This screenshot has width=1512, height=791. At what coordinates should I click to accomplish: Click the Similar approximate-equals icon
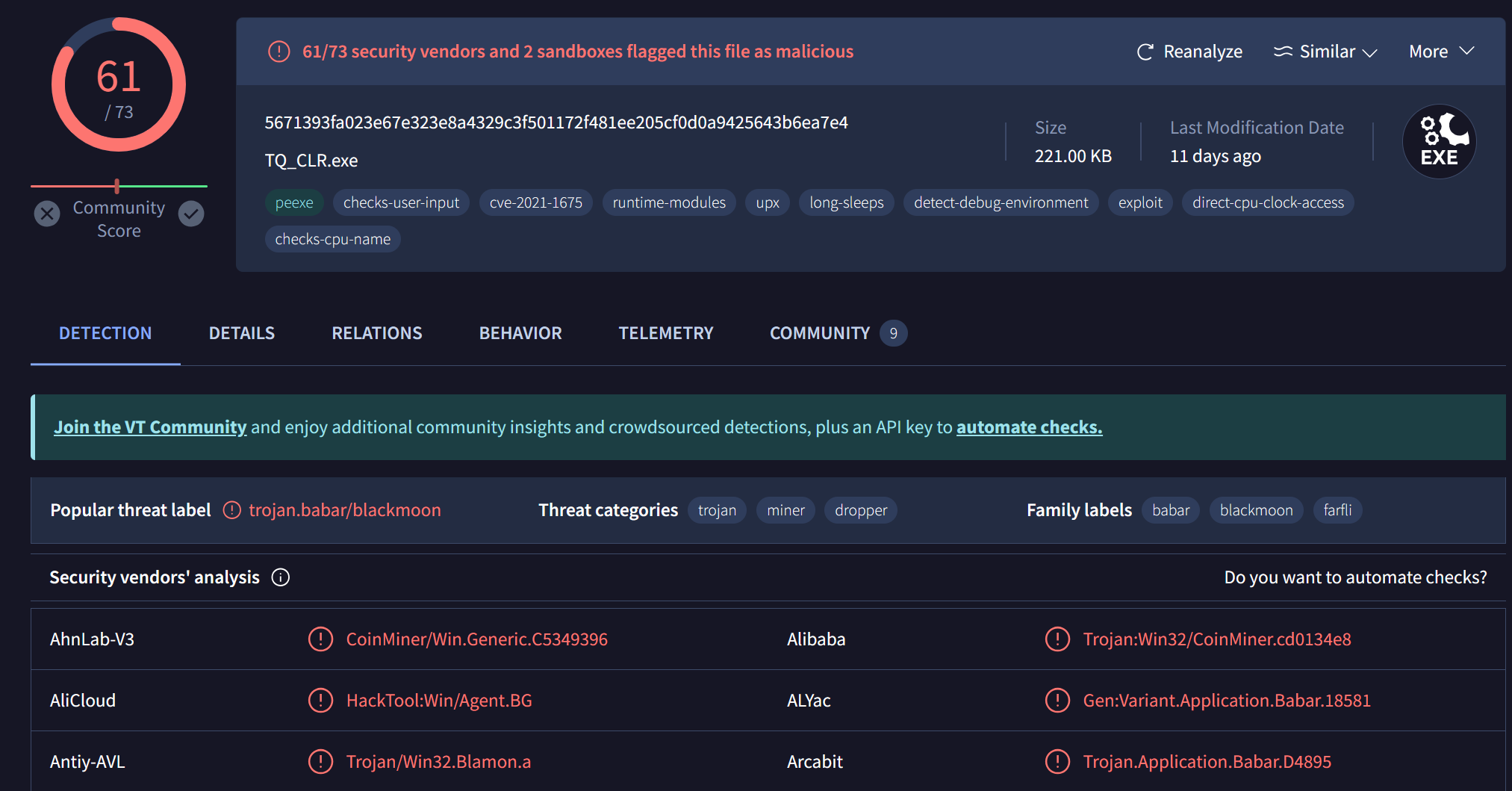point(1283,52)
